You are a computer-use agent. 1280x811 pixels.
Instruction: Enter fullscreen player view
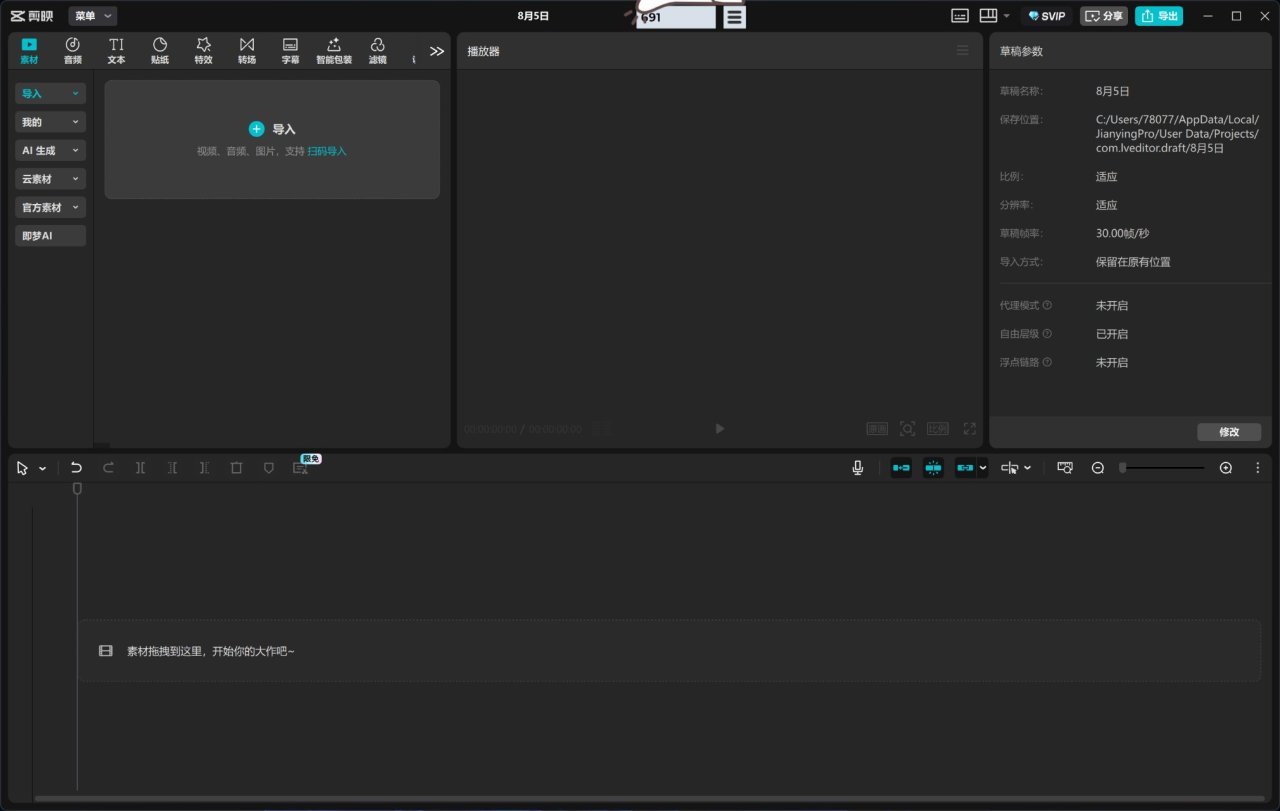click(x=969, y=428)
